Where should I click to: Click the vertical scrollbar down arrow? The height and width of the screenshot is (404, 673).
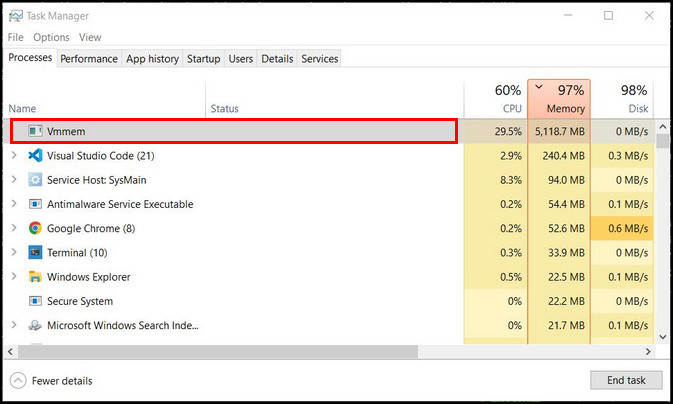663,337
